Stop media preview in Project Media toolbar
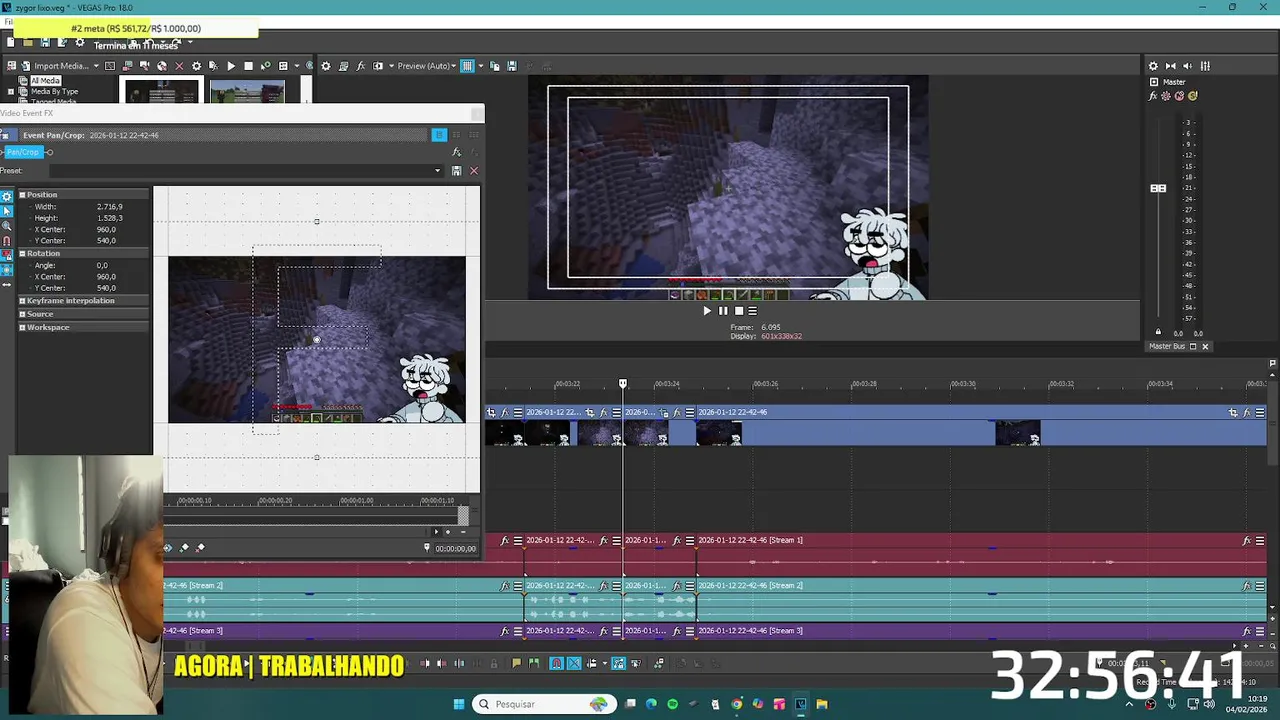Screen dimensions: 1280x720 pos(248,66)
